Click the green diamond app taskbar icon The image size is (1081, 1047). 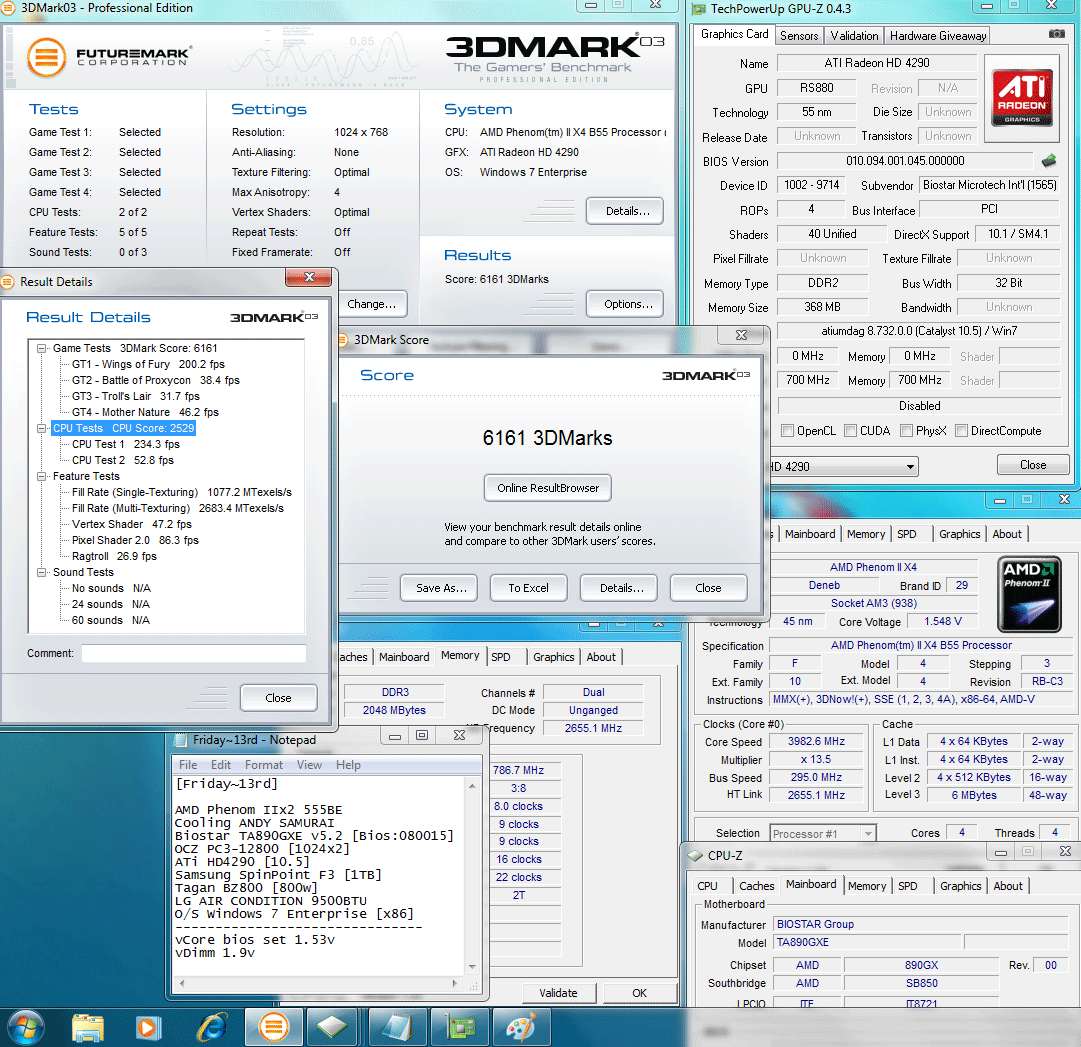pos(332,1028)
